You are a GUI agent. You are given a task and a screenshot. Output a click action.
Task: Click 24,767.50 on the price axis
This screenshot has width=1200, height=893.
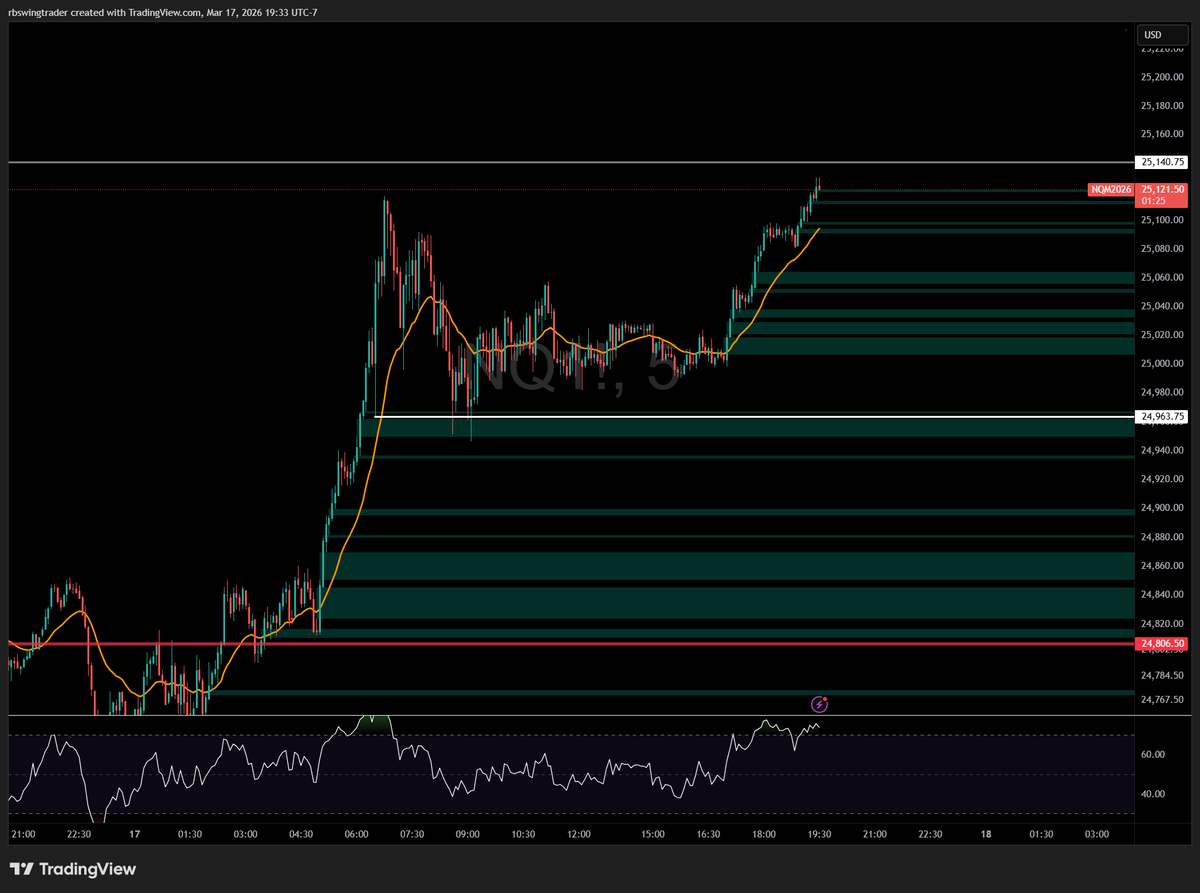[1161, 700]
